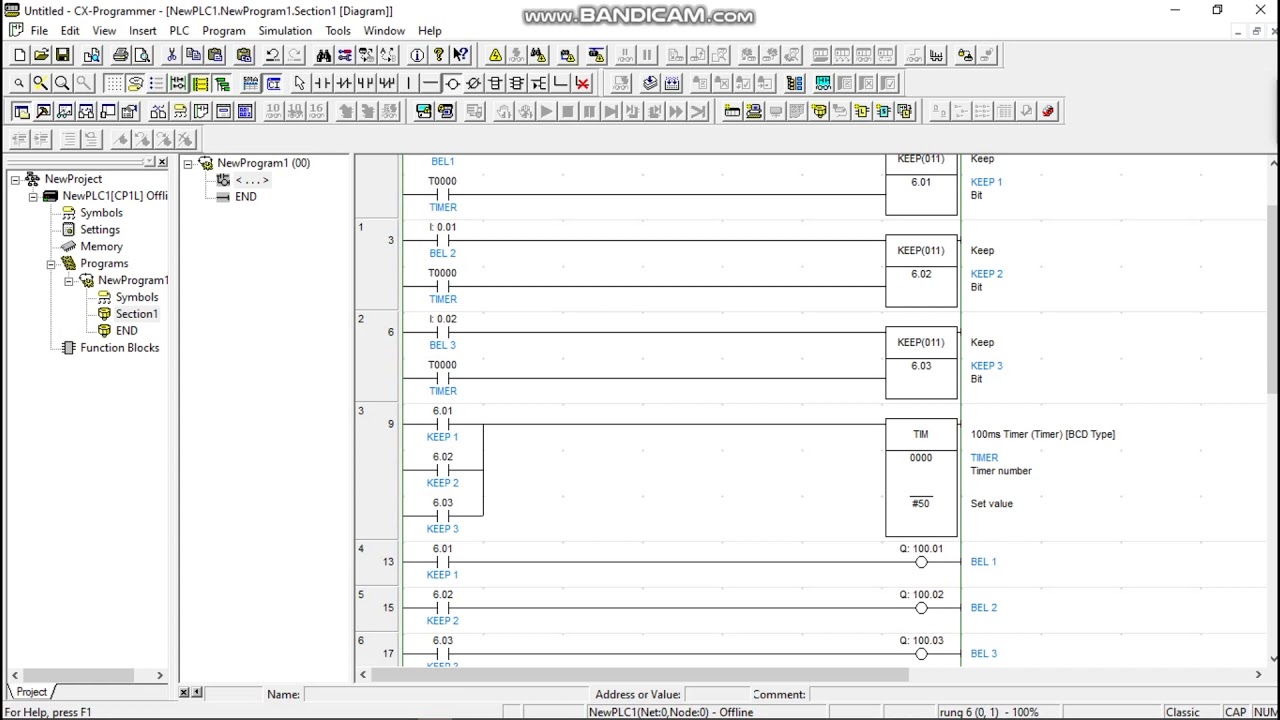The width and height of the screenshot is (1280, 720).
Task: Select Memory in the project tree
Action: tap(101, 247)
